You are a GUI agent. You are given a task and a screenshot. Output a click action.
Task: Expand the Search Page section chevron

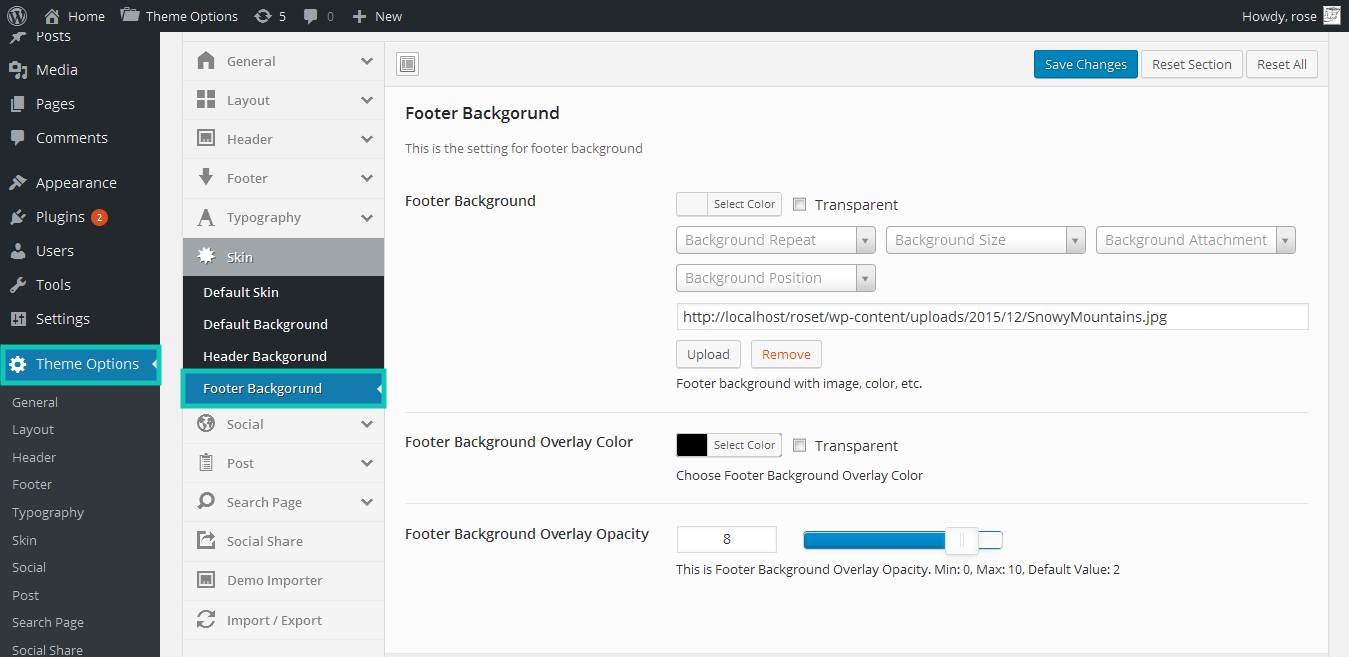[x=367, y=502]
